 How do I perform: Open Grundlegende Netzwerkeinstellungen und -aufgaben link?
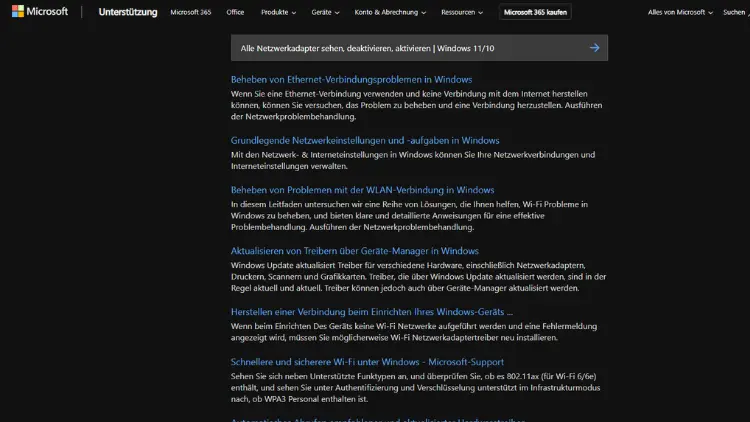365,140
